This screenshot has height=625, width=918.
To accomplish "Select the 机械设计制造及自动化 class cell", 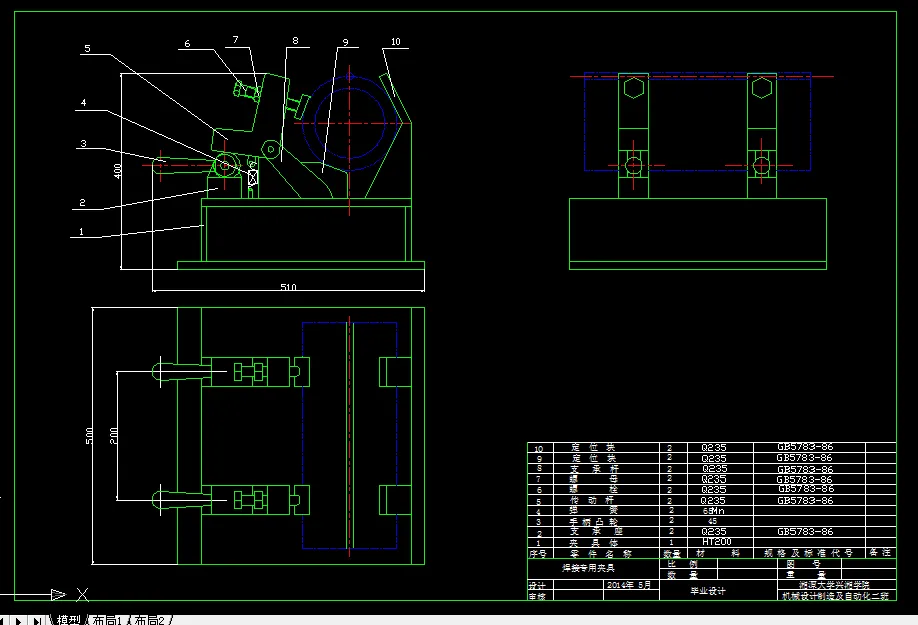I will pos(835,596).
